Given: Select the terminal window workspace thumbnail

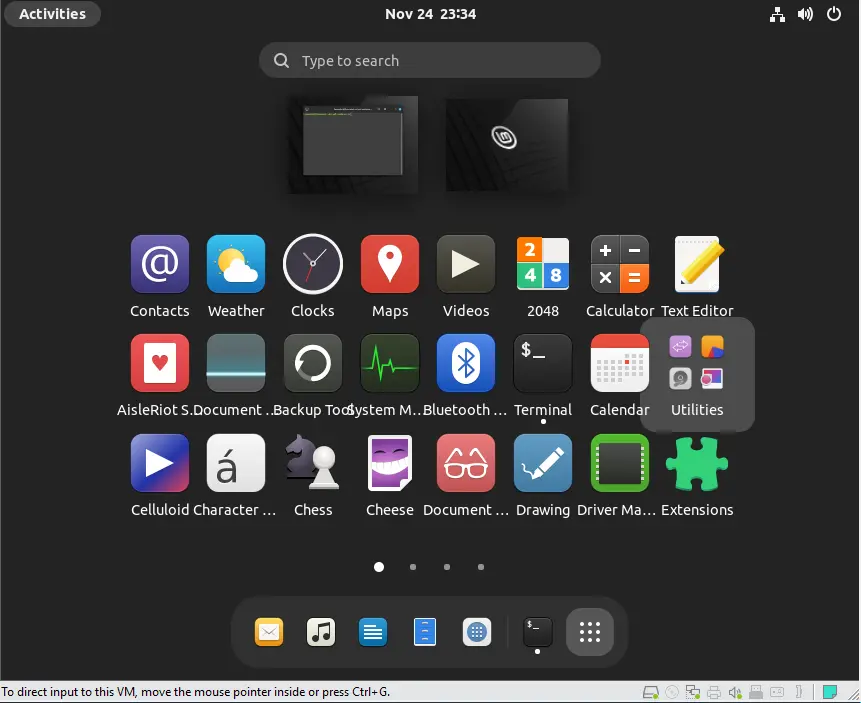Looking at the screenshot, I should 353,145.
